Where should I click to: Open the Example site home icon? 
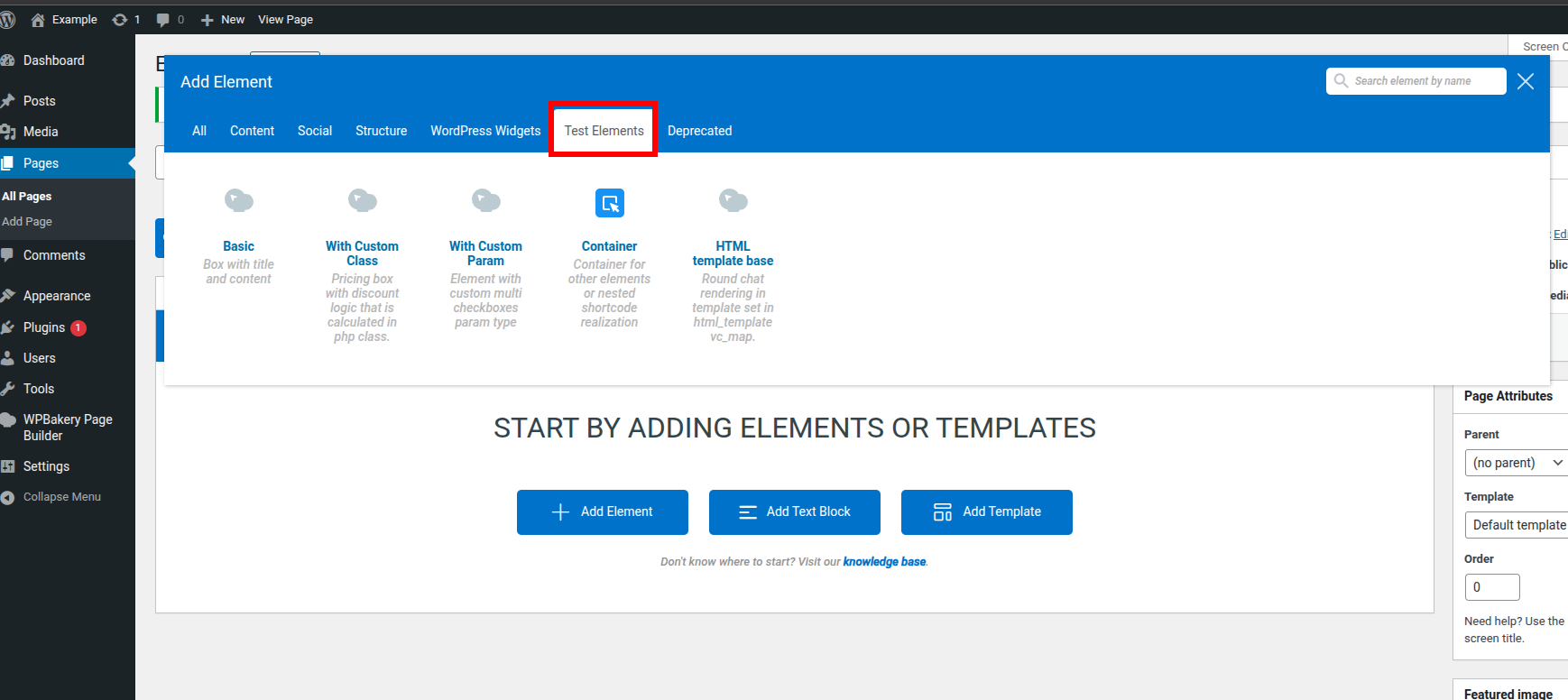[x=38, y=19]
